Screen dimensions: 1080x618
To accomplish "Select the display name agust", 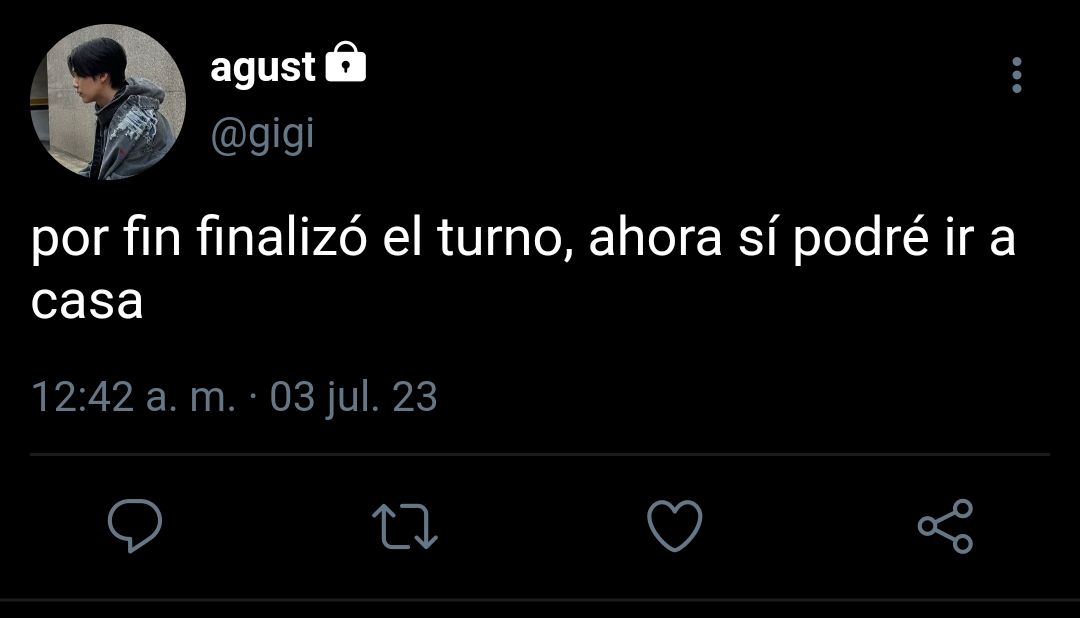I will [262, 68].
